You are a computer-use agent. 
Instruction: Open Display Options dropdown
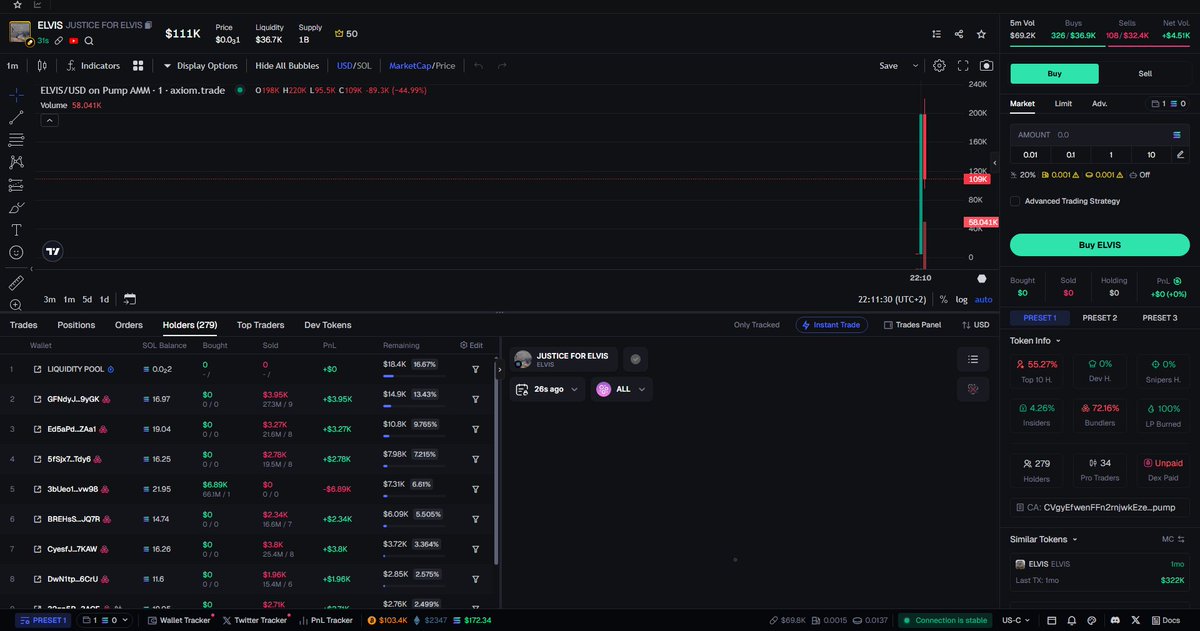(201, 66)
